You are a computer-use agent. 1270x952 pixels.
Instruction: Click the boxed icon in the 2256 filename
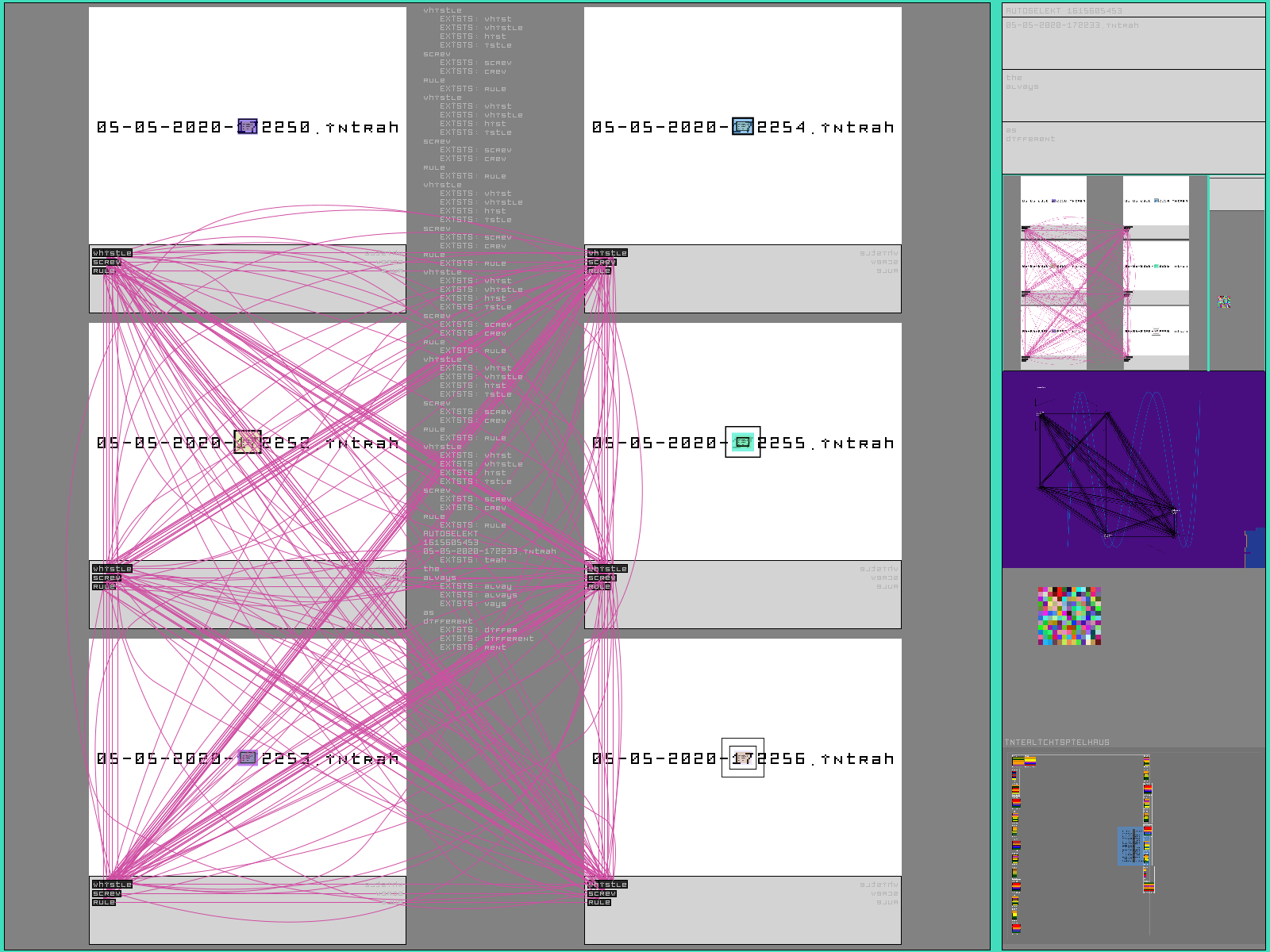click(x=743, y=758)
